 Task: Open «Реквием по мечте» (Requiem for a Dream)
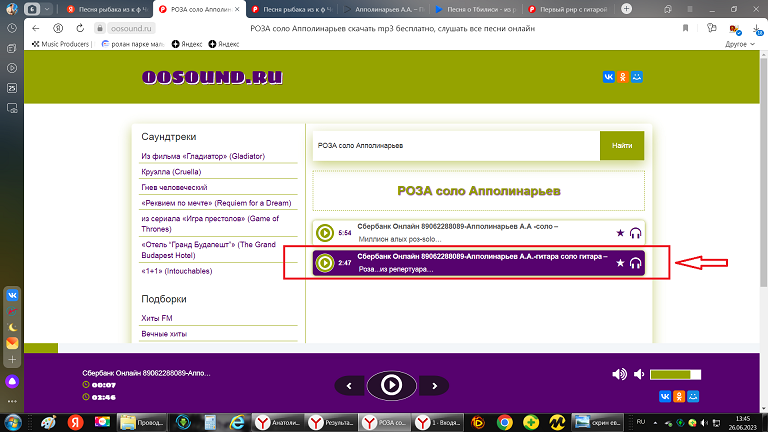click(216, 203)
